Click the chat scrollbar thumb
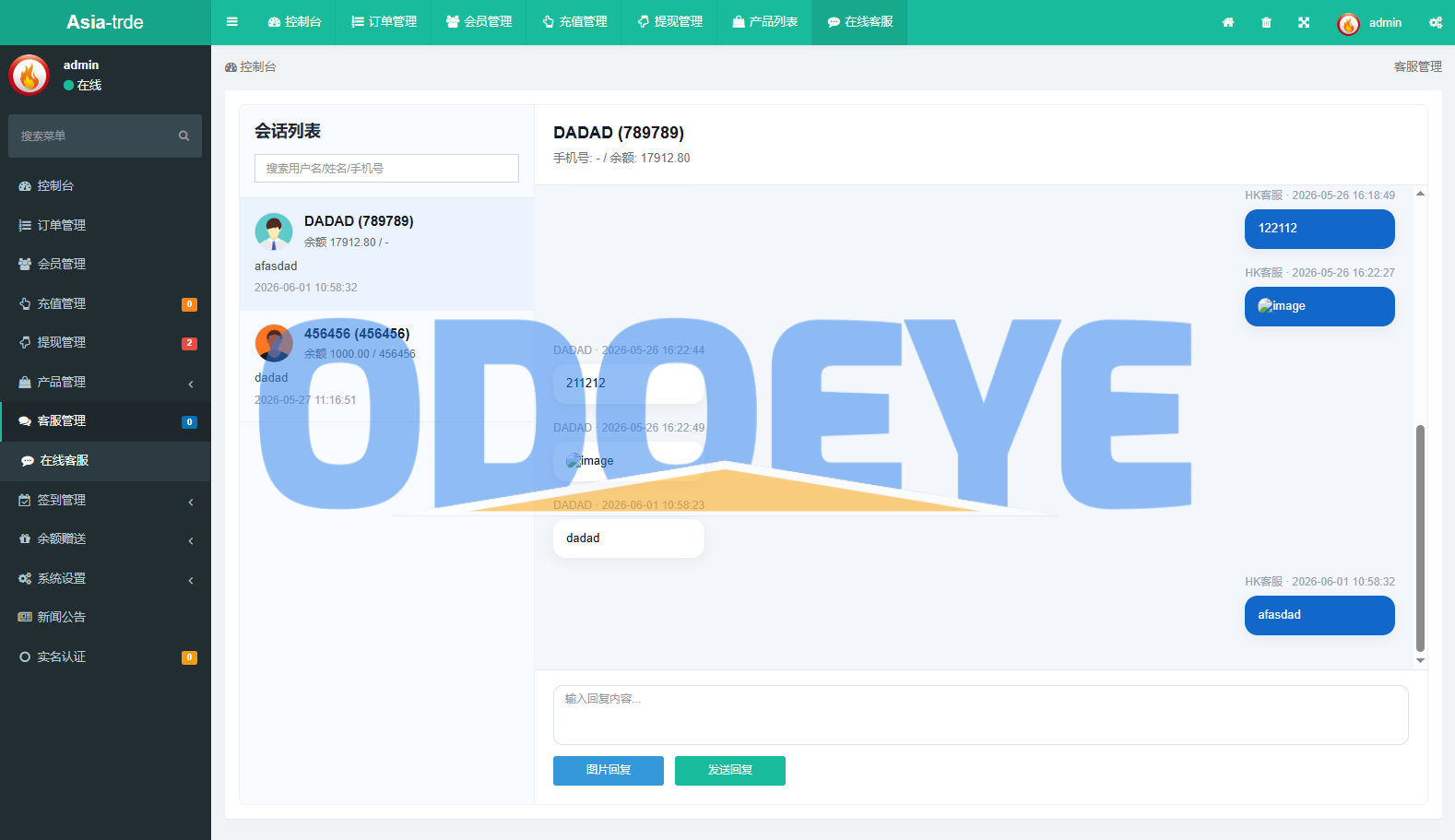The height and width of the screenshot is (840, 1455). (1420, 538)
